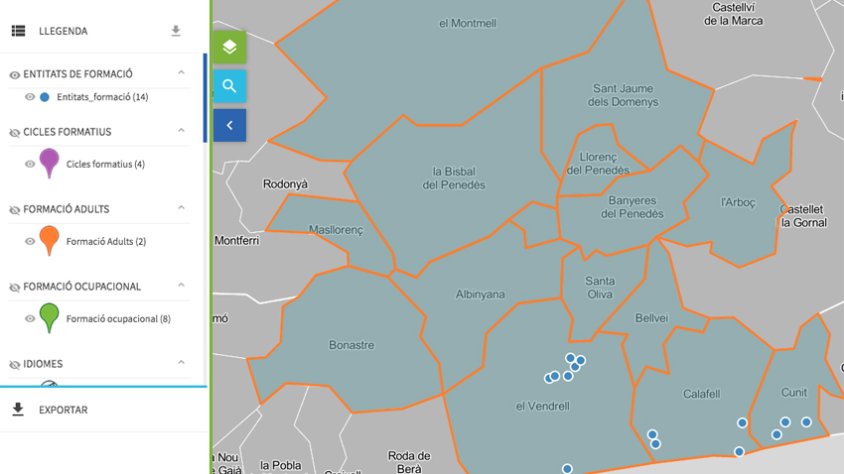Click the Exportar download icon
This screenshot has width=844, height=474.
point(18,409)
